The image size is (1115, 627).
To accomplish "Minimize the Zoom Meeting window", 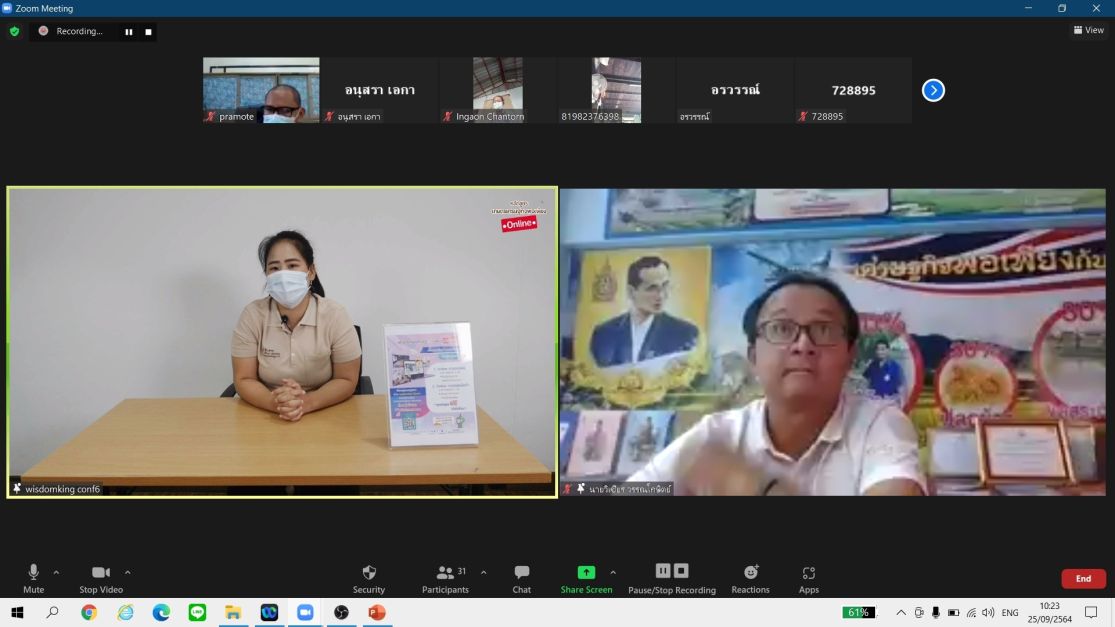I will click(x=1028, y=8).
